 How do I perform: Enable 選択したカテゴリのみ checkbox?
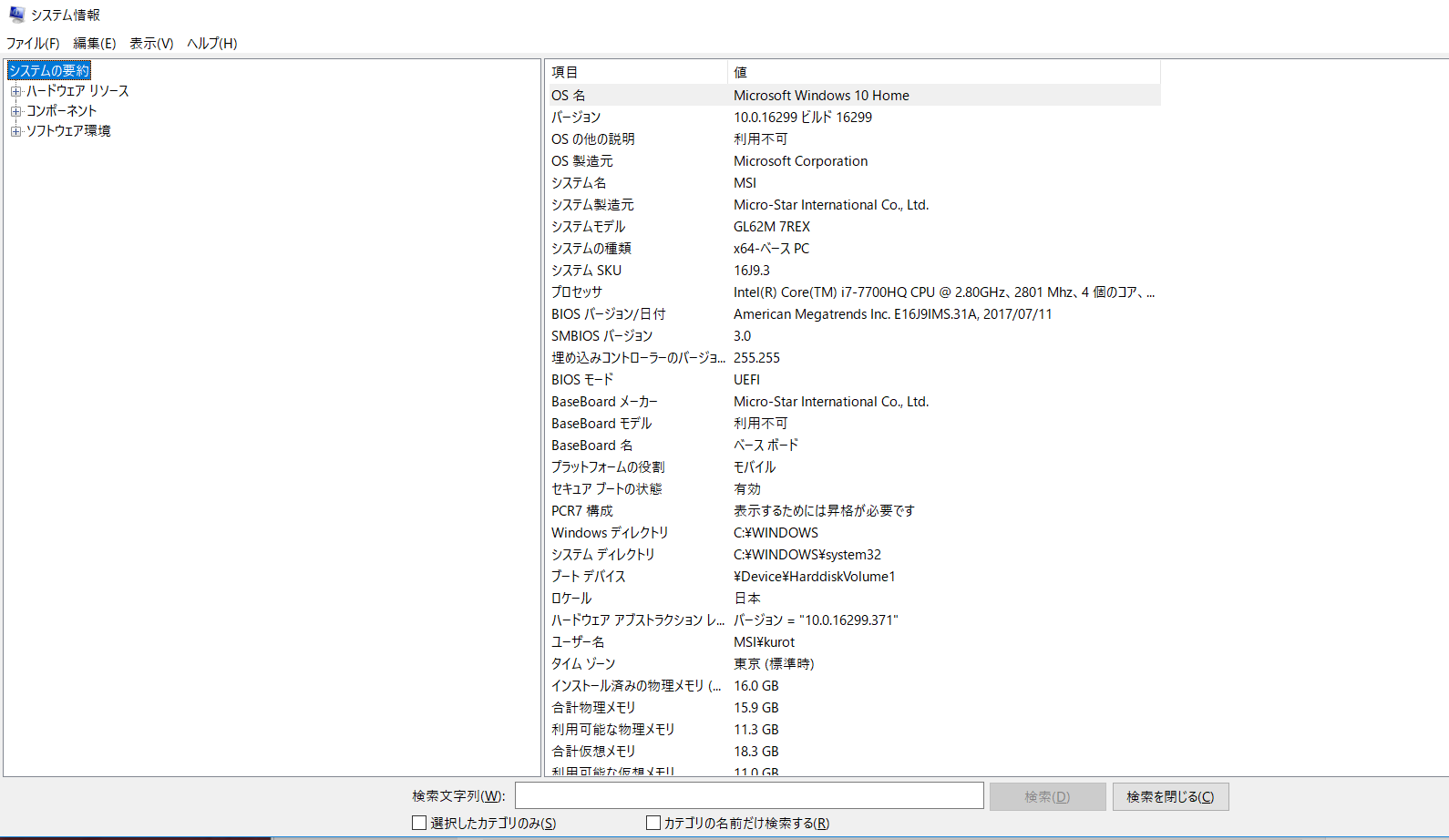tap(419, 823)
